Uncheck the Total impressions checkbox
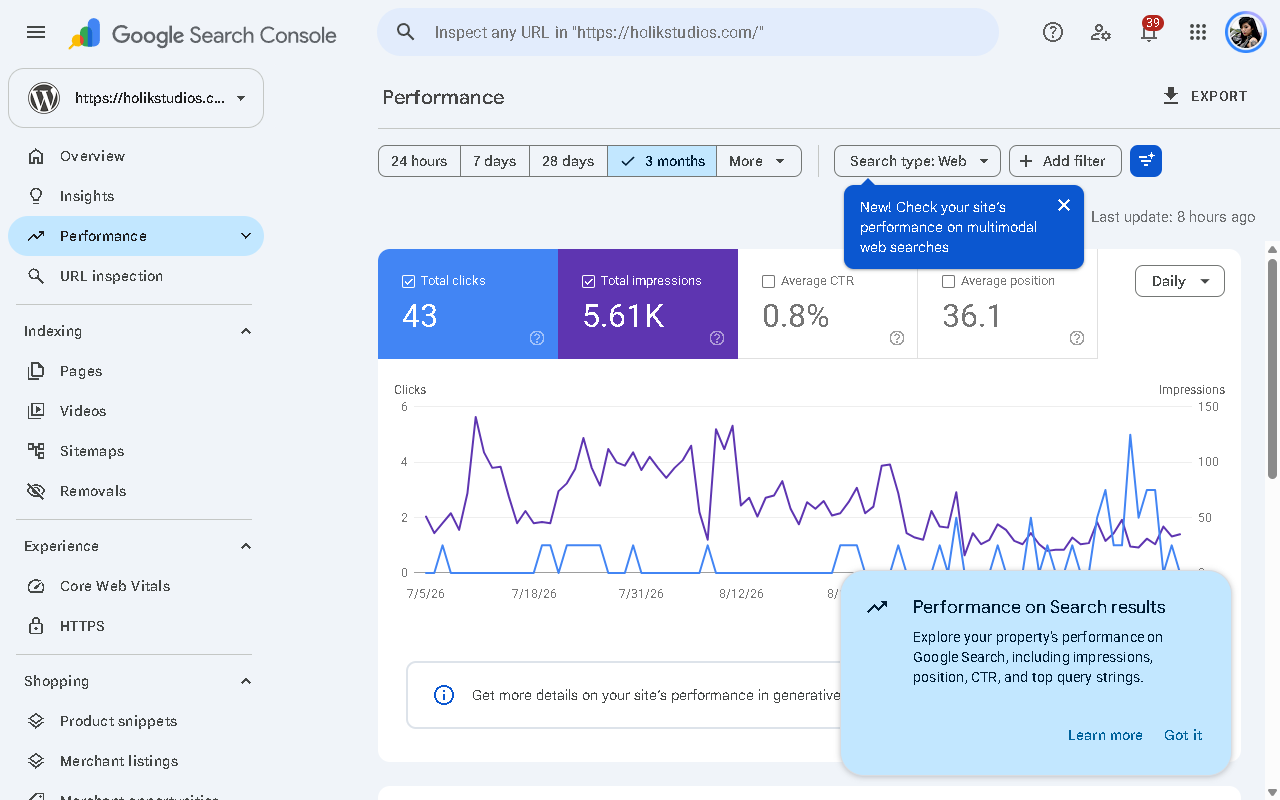This screenshot has width=1280, height=800. point(588,282)
